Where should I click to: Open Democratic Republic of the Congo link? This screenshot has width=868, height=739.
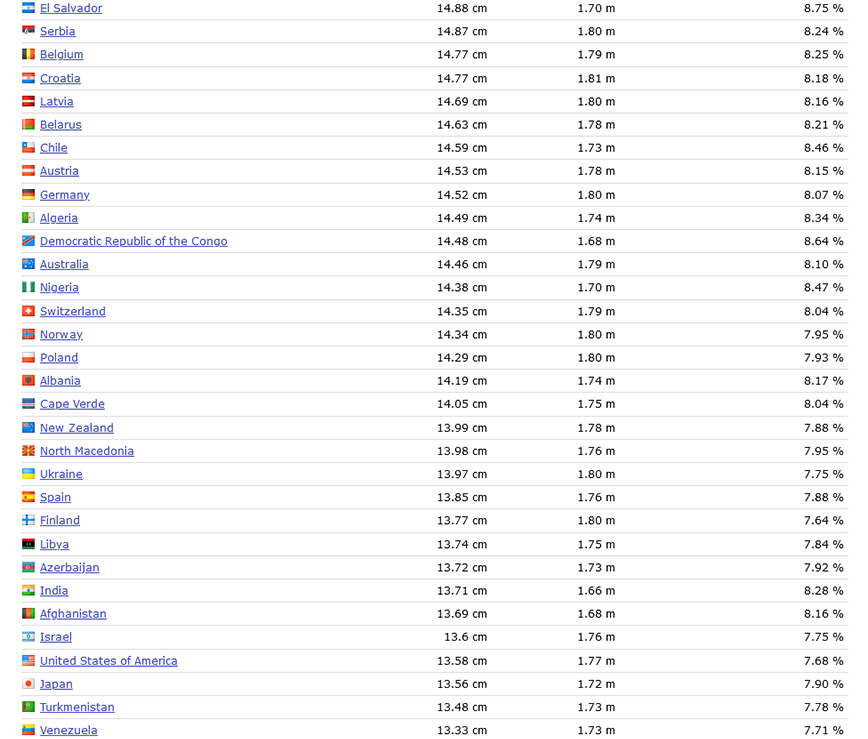(133, 241)
